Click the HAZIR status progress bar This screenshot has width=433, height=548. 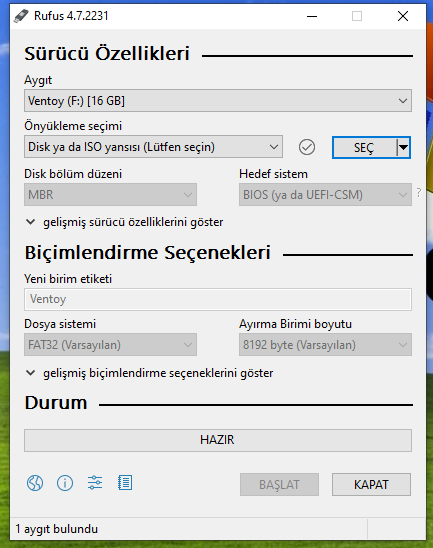218,440
